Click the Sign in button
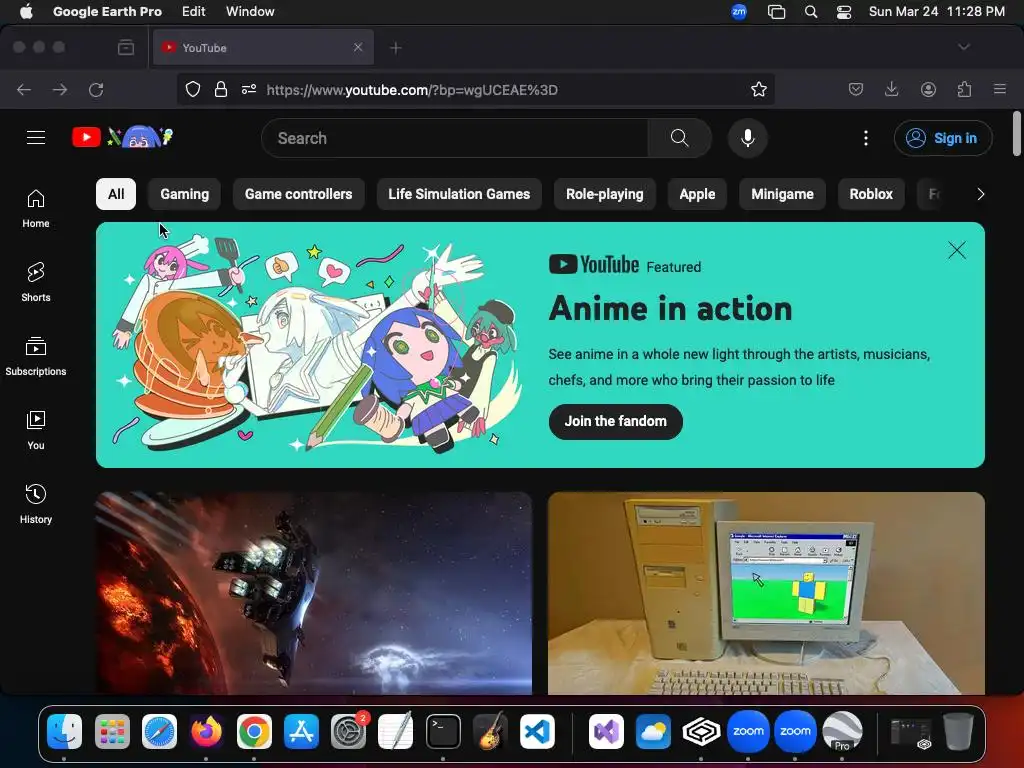Viewport: 1024px width, 768px height. click(943, 138)
